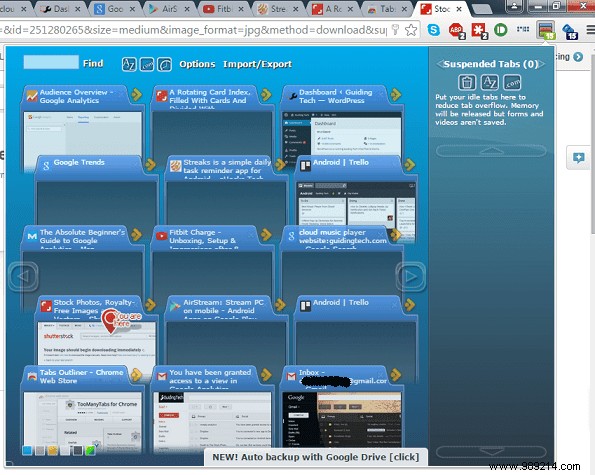Suspend the Inbox Gmail tab via arrow

pyautogui.click(x=396, y=374)
